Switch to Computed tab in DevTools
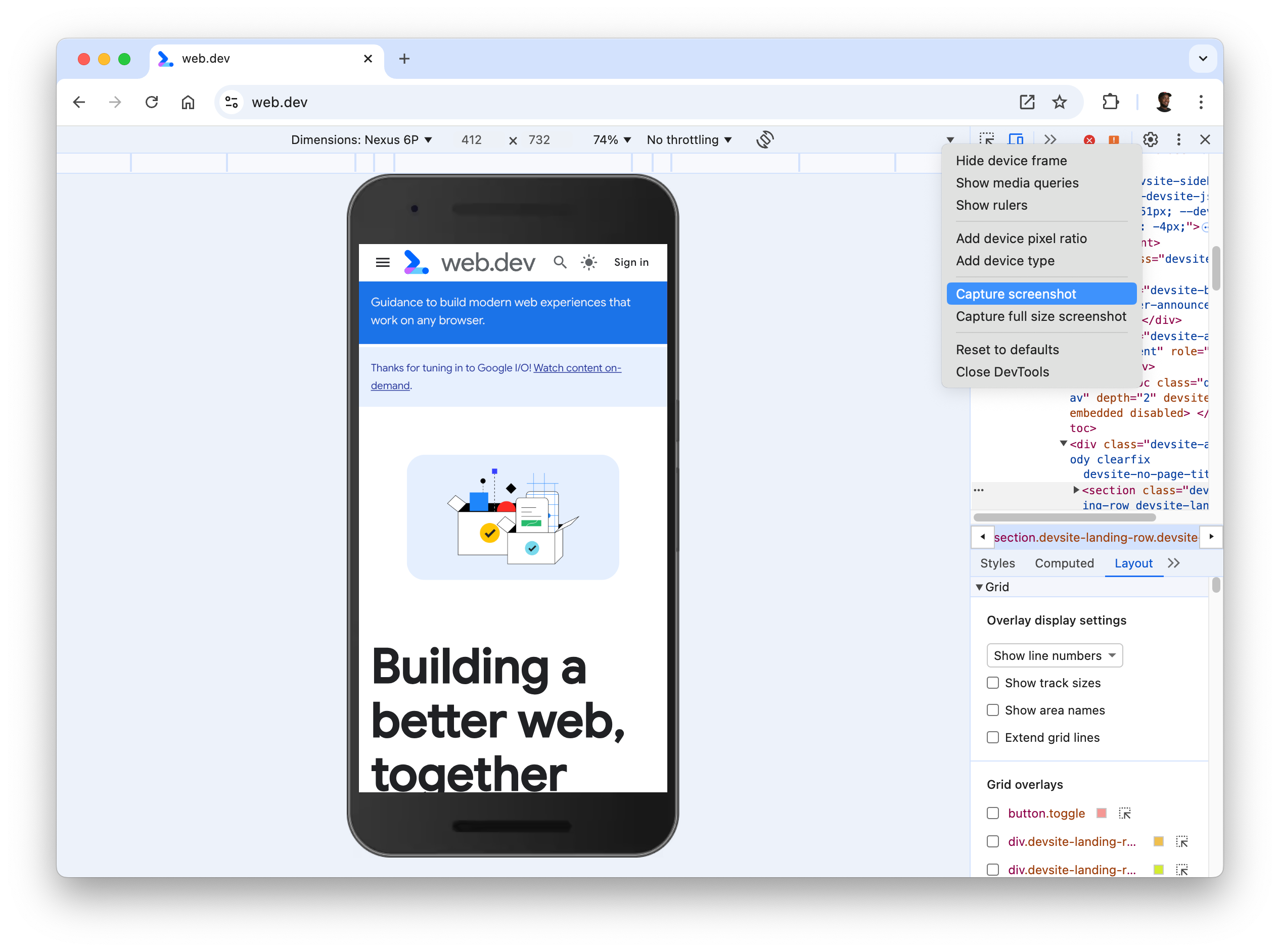Screen dimensions: 1280x952 [1064, 563]
